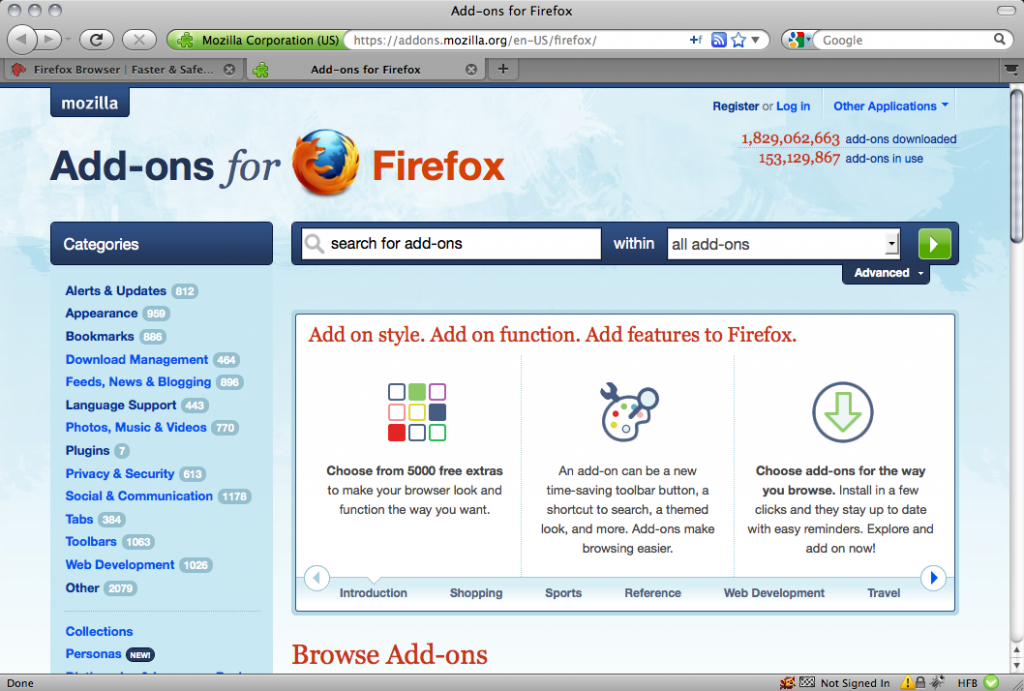Click the Google search input field

(904, 40)
